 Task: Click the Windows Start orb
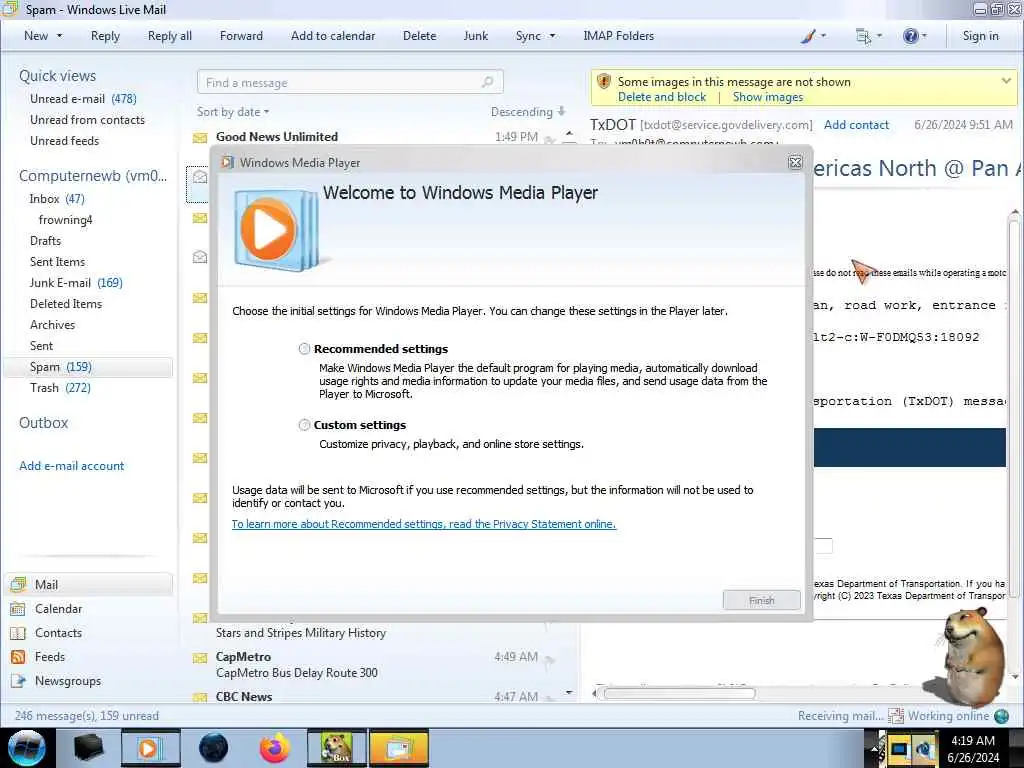tap(27, 748)
